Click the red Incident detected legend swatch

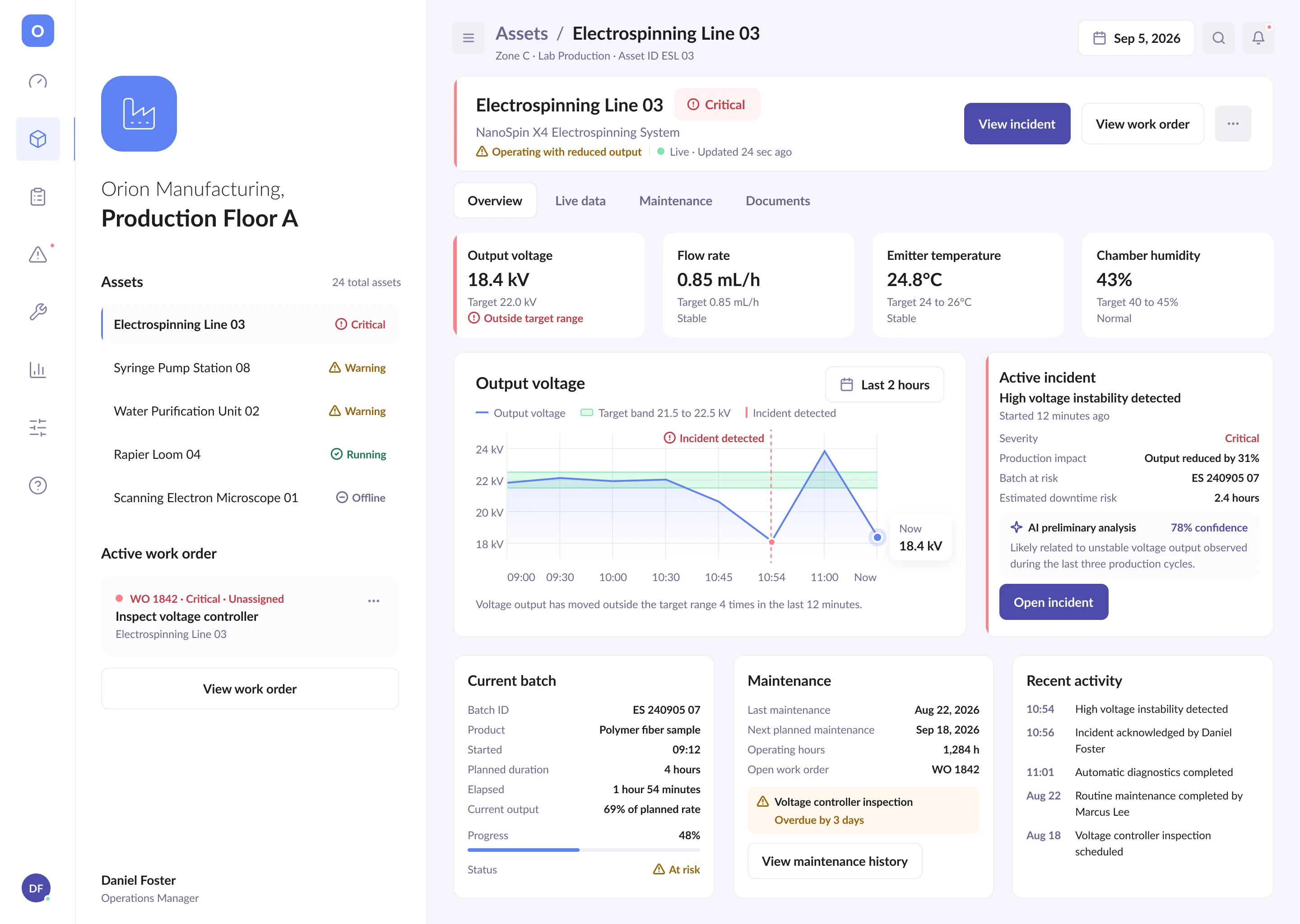pyautogui.click(x=746, y=412)
